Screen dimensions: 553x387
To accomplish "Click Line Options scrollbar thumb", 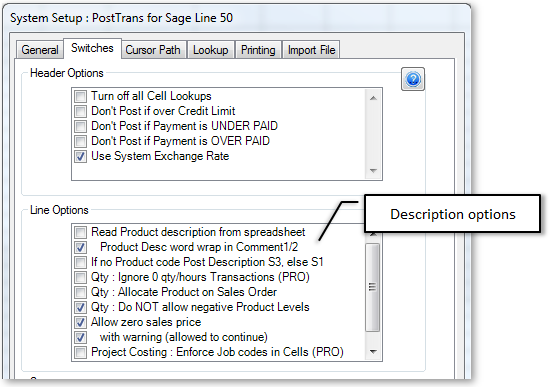I will click(x=372, y=287).
